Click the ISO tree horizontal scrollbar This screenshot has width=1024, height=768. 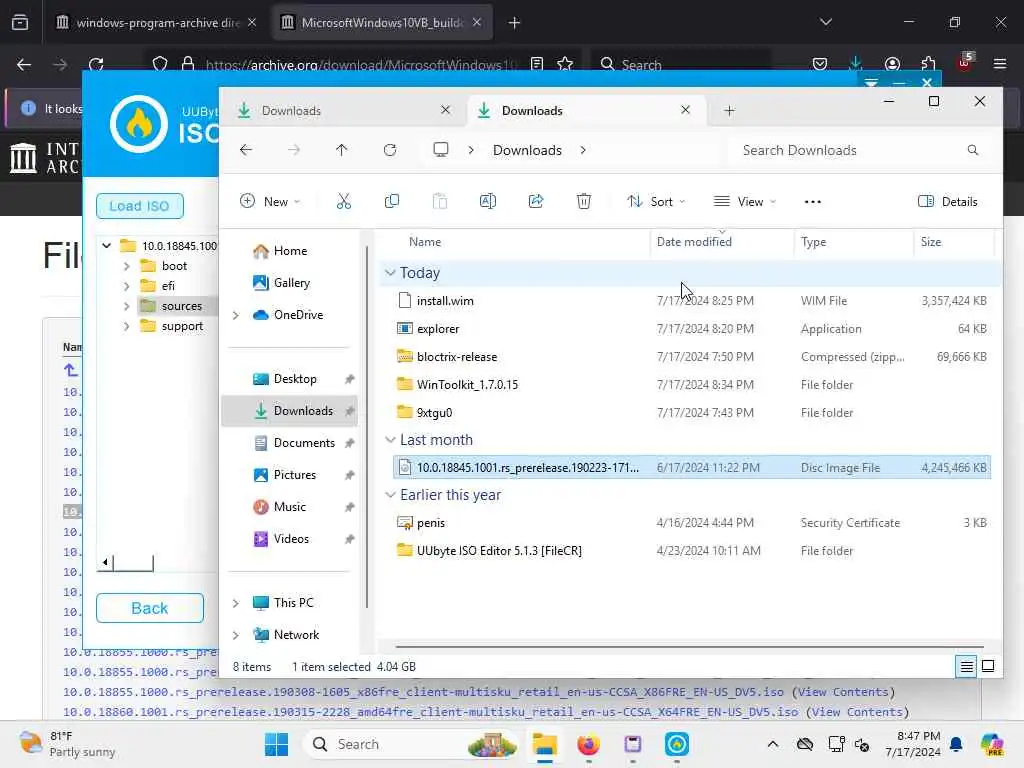pyautogui.click(x=133, y=562)
